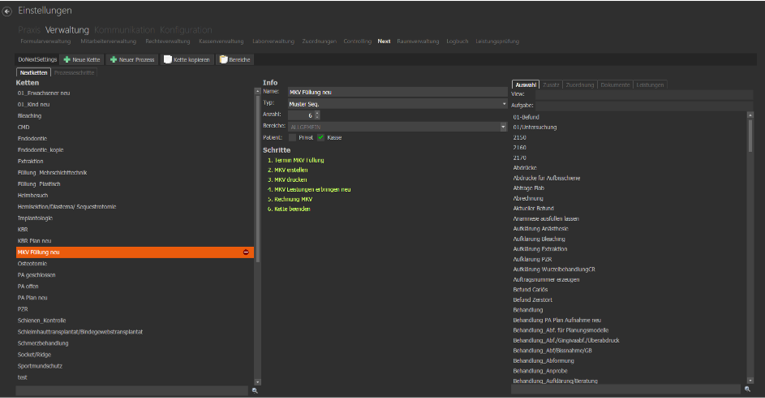Open Formularverwaltung submenu

(46, 41)
